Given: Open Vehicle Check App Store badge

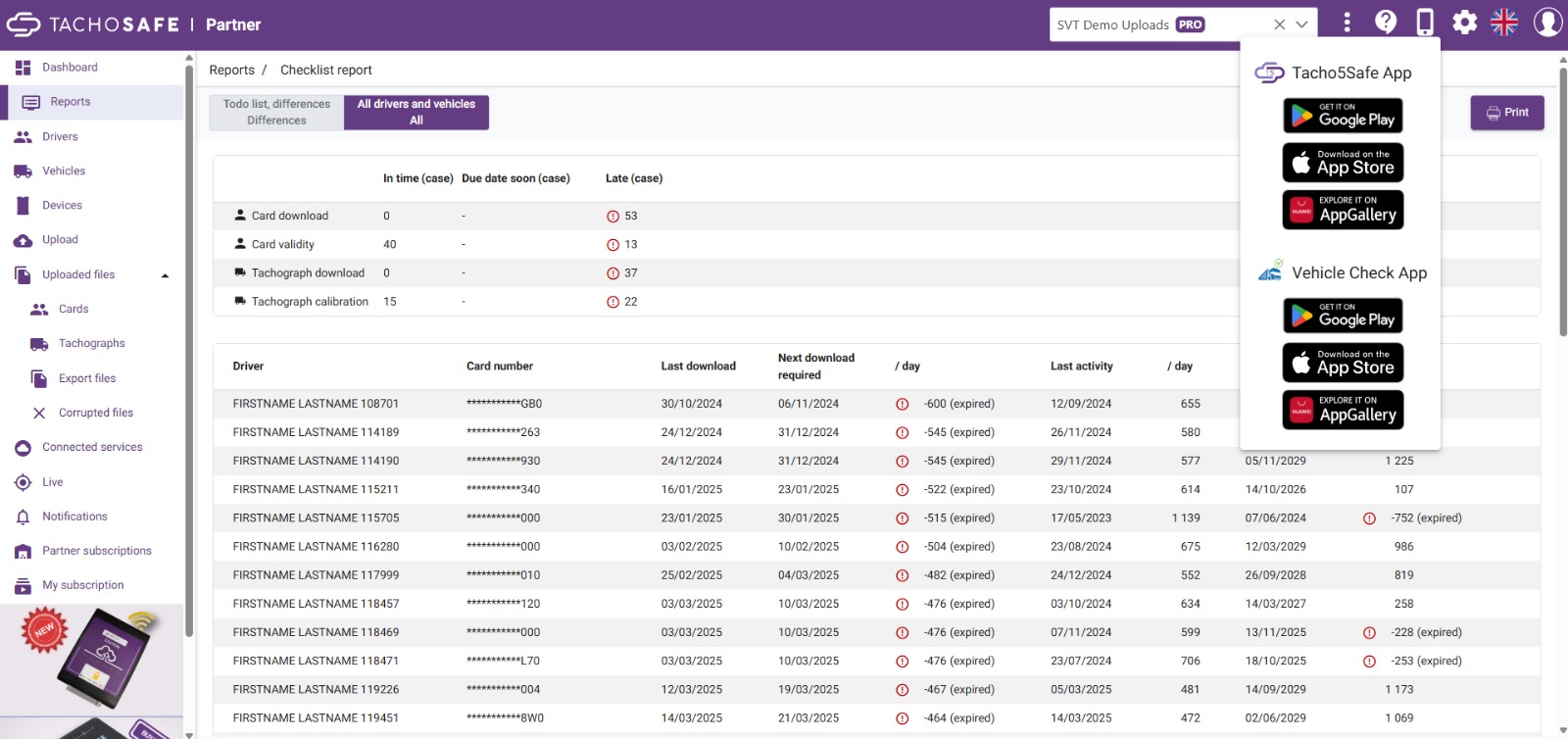Looking at the screenshot, I should coord(1343,363).
